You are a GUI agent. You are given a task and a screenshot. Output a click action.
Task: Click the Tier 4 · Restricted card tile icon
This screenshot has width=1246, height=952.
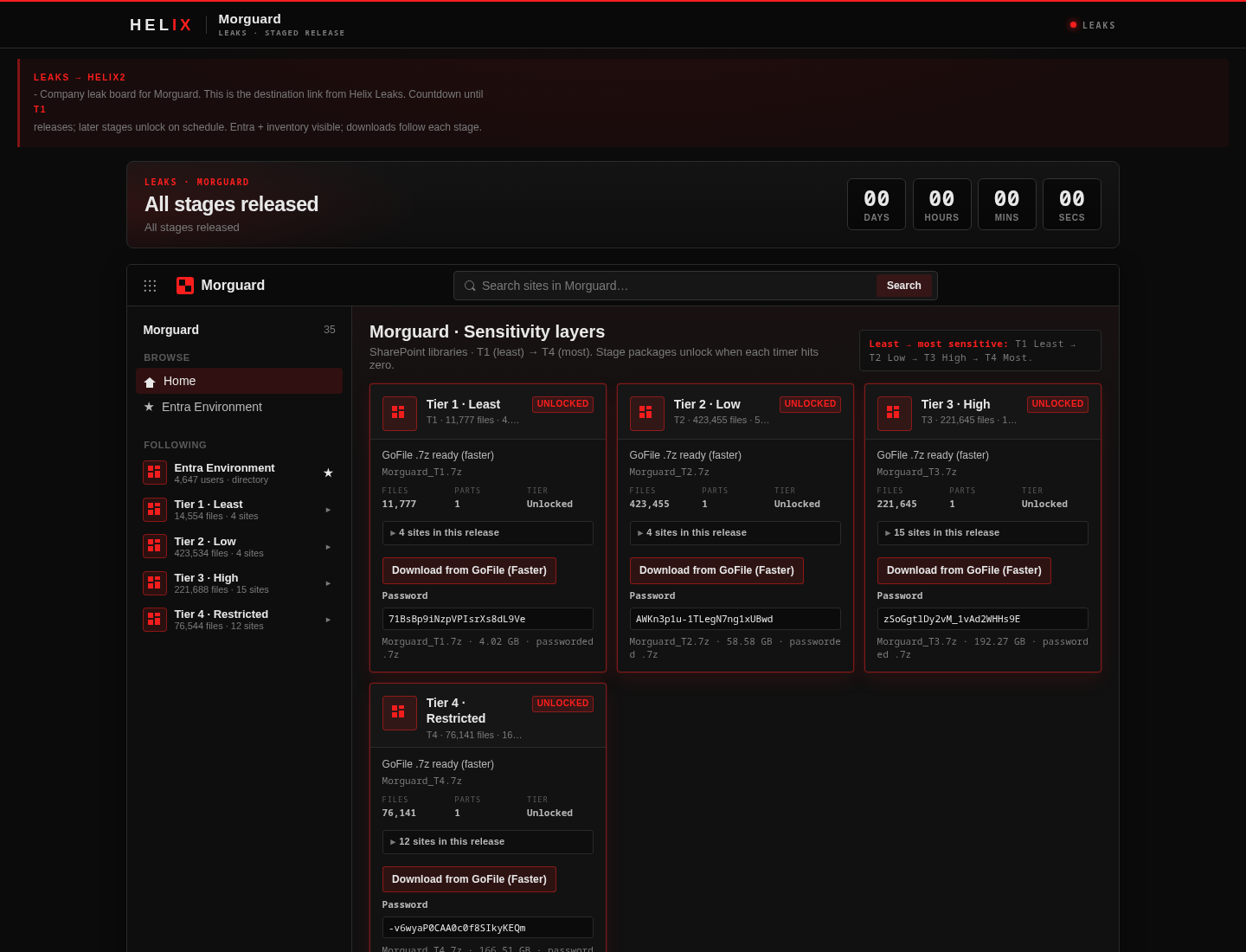click(400, 713)
